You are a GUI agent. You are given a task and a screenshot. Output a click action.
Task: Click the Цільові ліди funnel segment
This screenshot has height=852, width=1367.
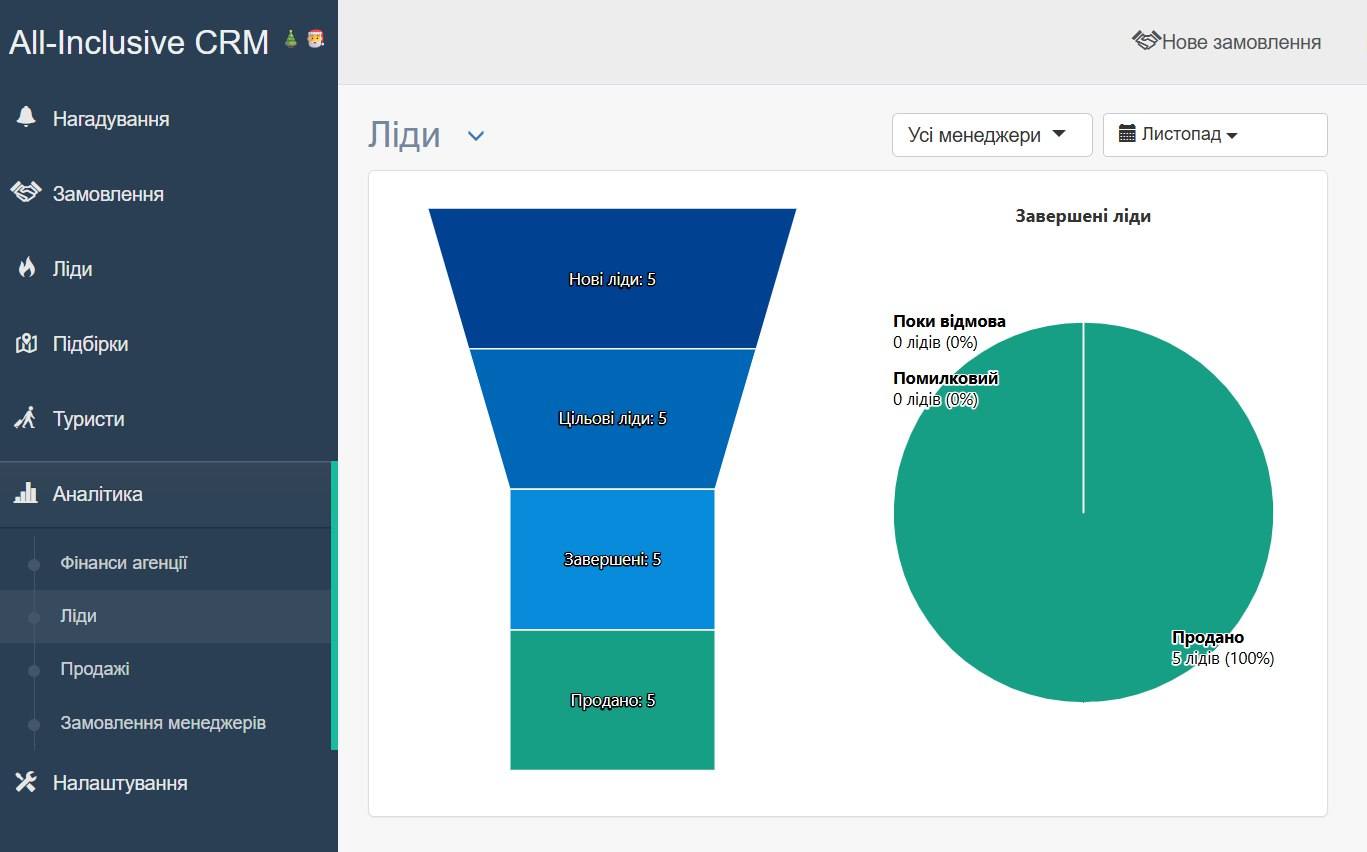coord(612,418)
